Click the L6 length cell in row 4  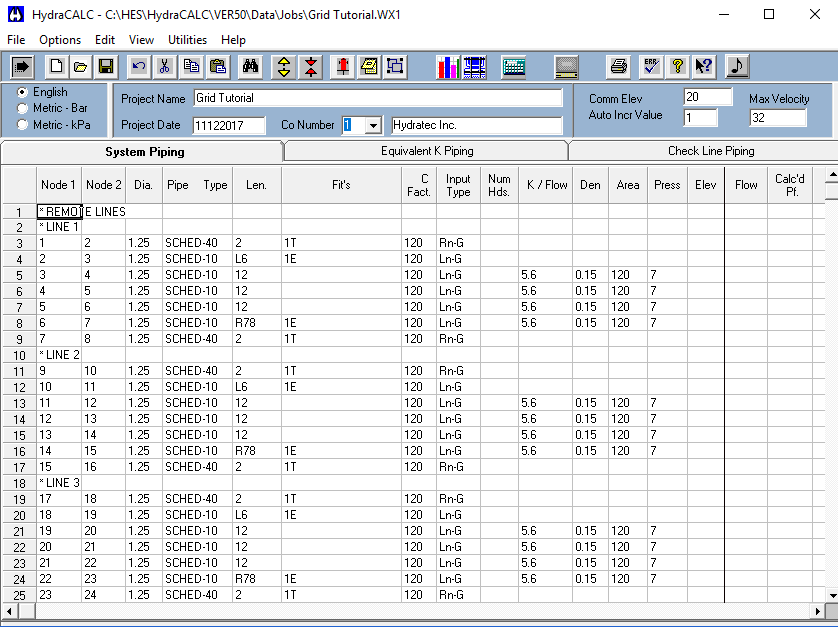(x=257, y=259)
